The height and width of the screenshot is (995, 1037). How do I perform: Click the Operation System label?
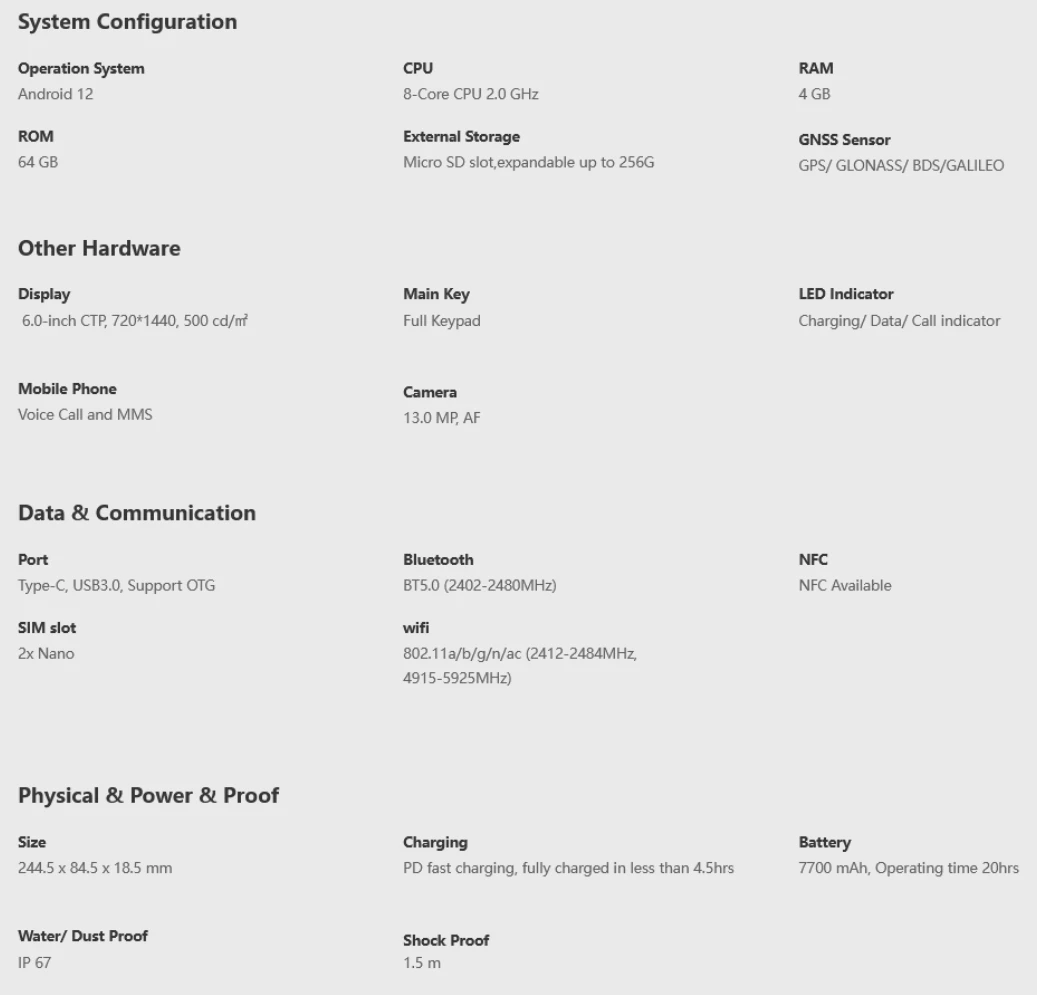click(x=81, y=68)
